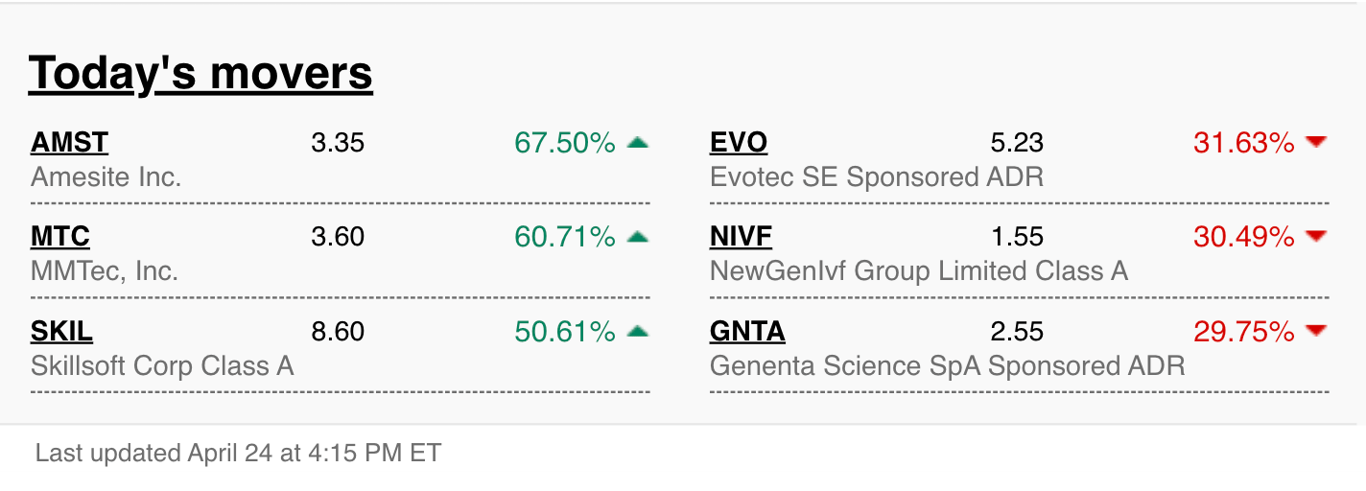Click the green up arrow beside 50.61%

tap(638, 331)
